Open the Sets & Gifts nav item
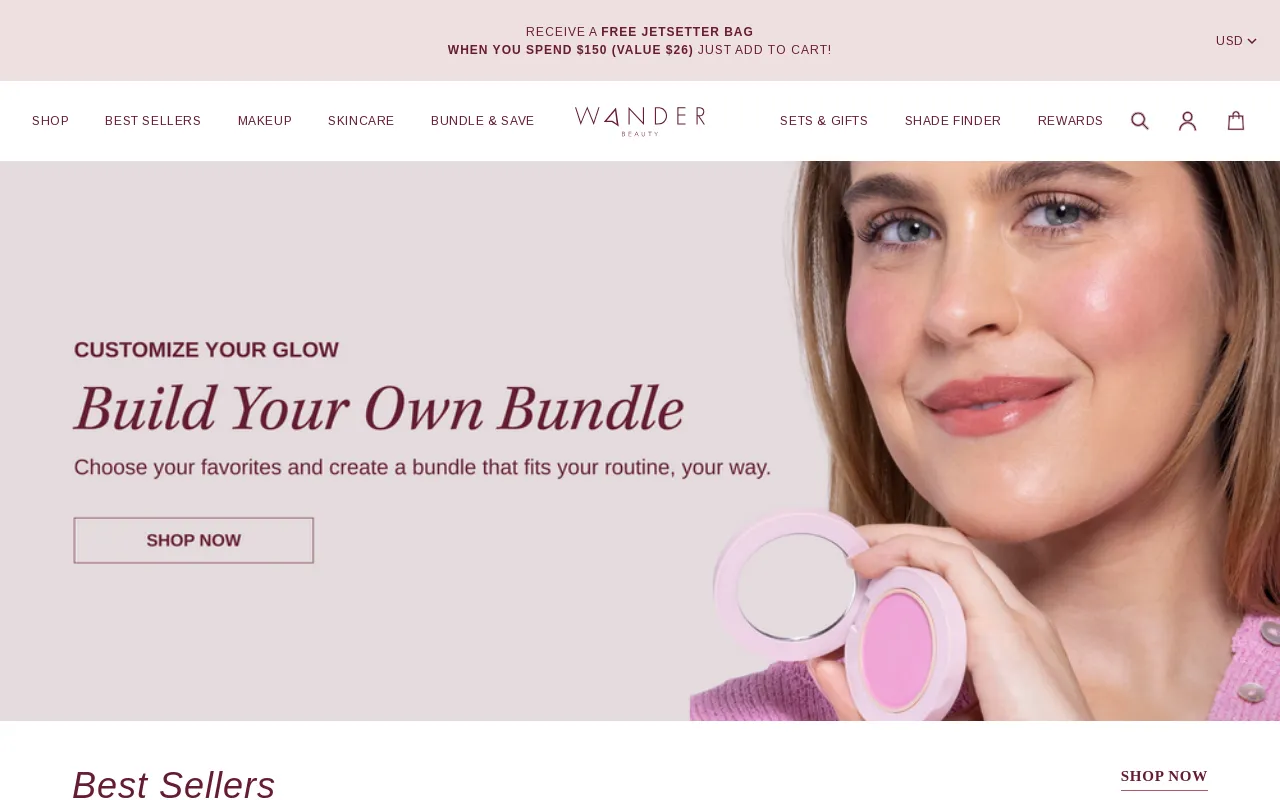1280x800 pixels. [x=824, y=121]
